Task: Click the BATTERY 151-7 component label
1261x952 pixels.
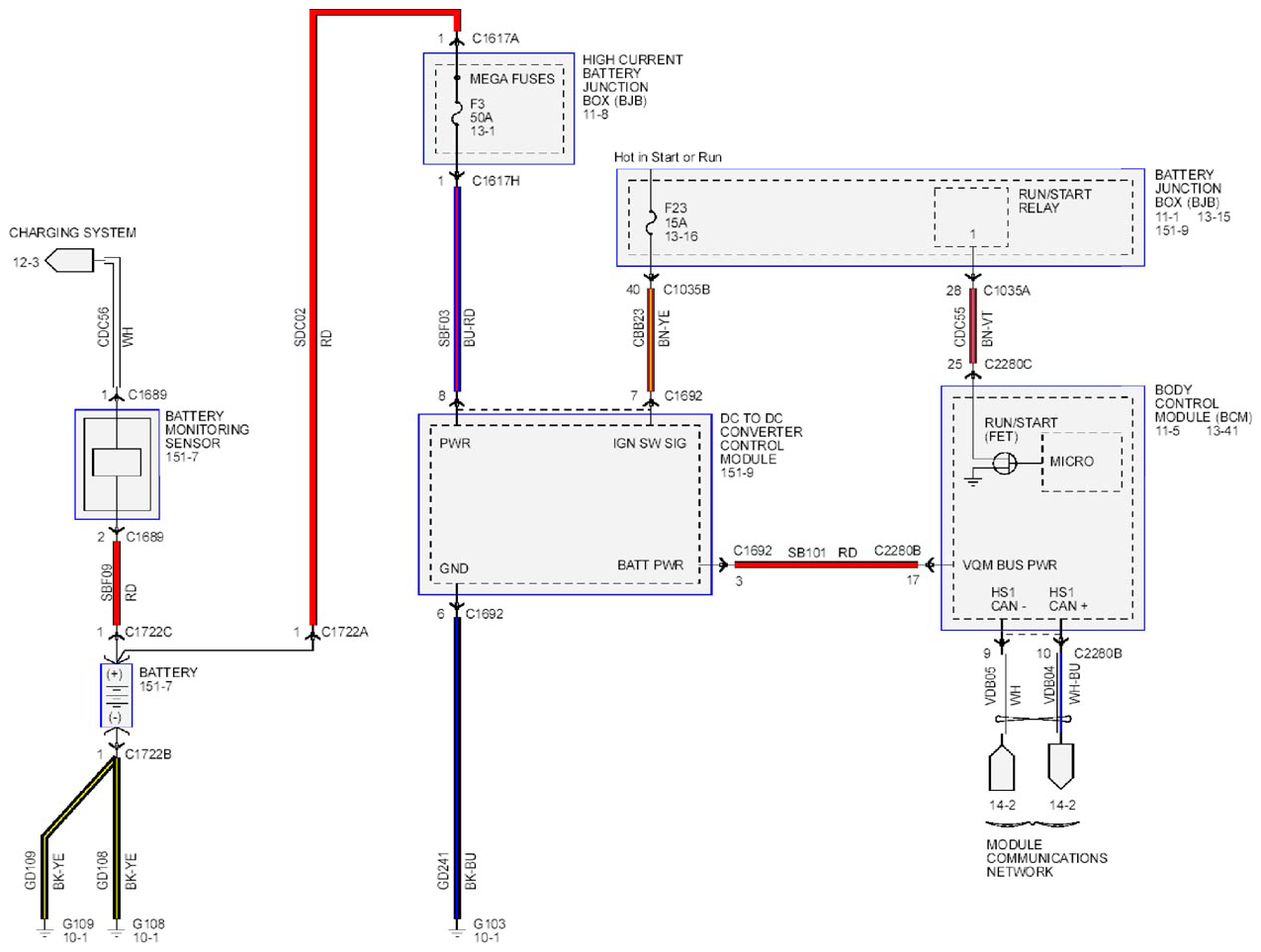Action: click(168, 679)
